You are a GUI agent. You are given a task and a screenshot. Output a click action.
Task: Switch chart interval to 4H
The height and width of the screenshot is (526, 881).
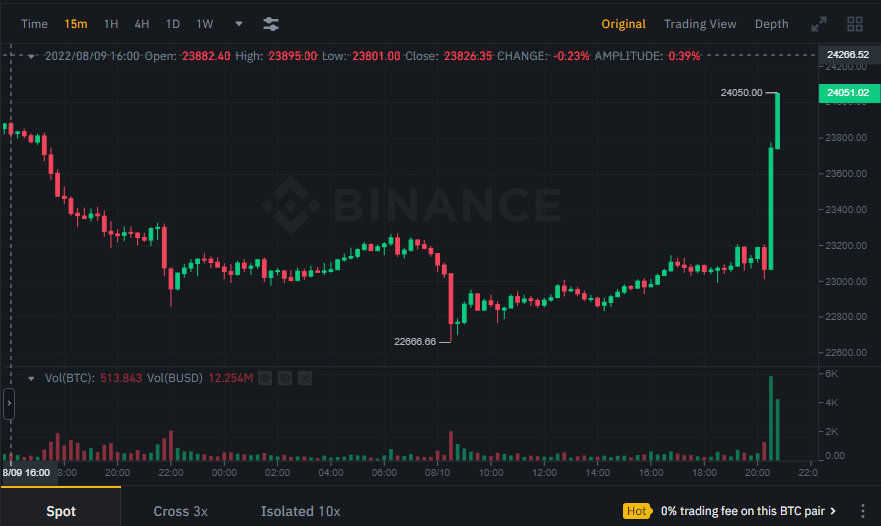point(142,24)
